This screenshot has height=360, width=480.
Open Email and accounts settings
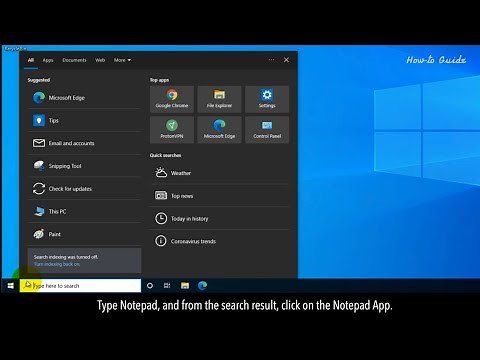click(84, 143)
